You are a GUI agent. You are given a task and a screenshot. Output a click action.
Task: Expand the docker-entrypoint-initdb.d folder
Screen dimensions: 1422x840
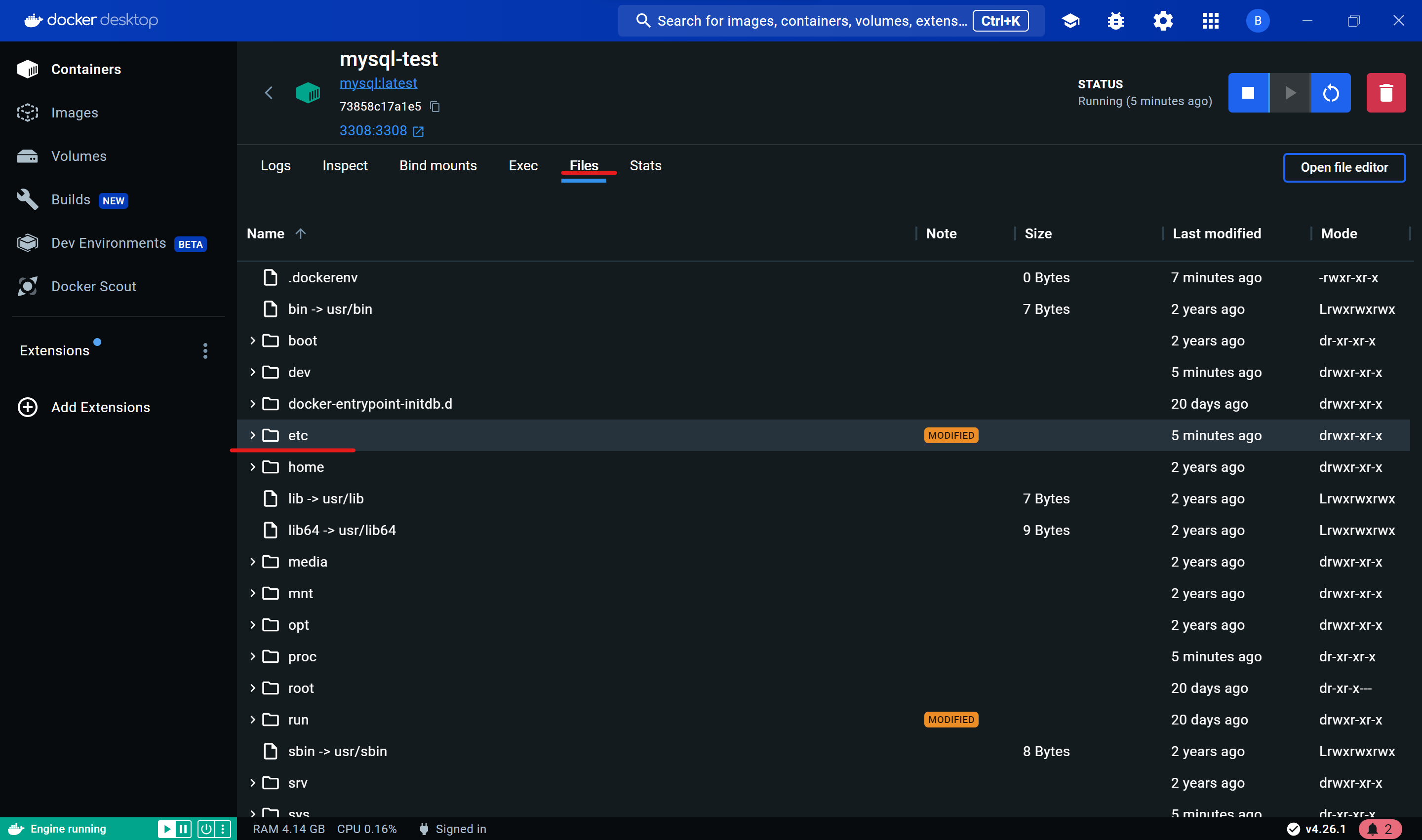[253, 404]
